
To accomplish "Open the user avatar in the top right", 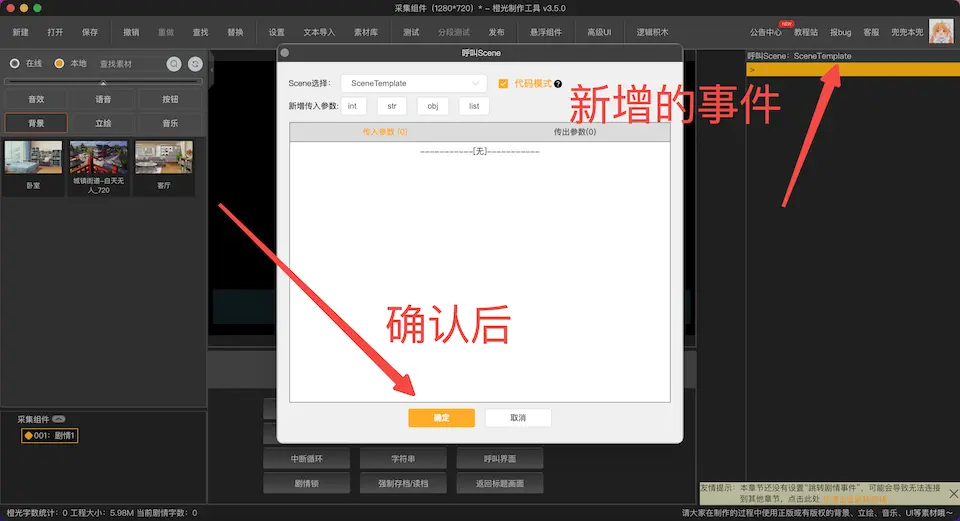I will pos(941,31).
